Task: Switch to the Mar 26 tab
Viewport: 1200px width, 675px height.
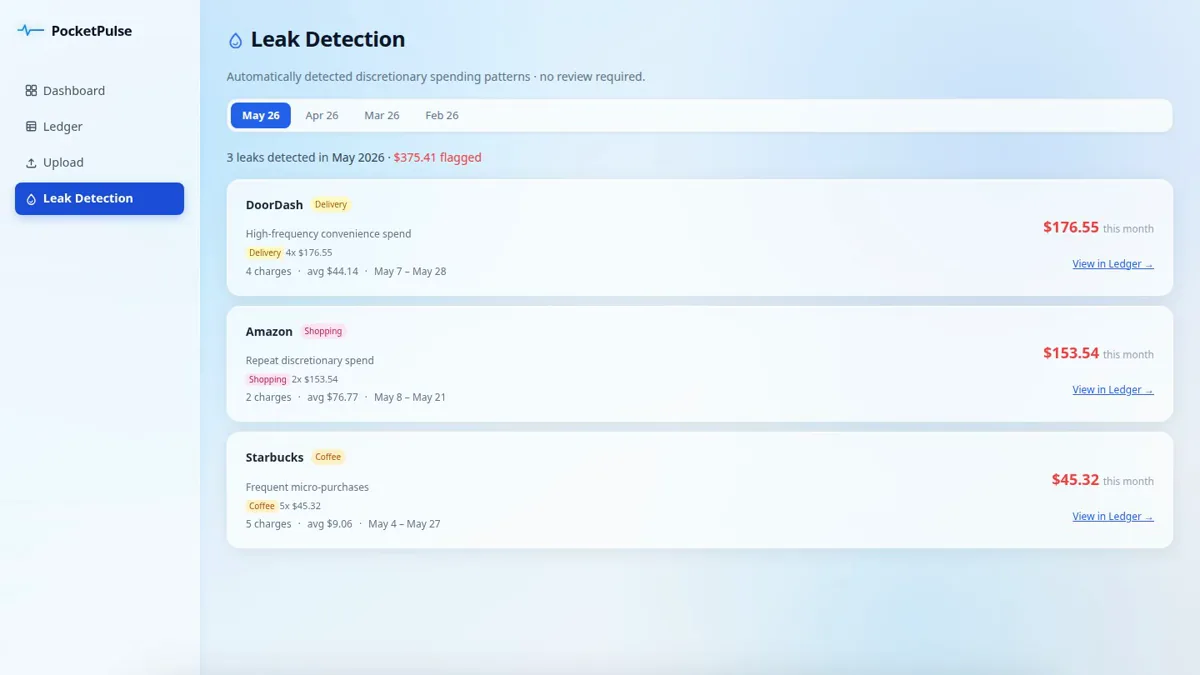Action: [x=382, y=115]
